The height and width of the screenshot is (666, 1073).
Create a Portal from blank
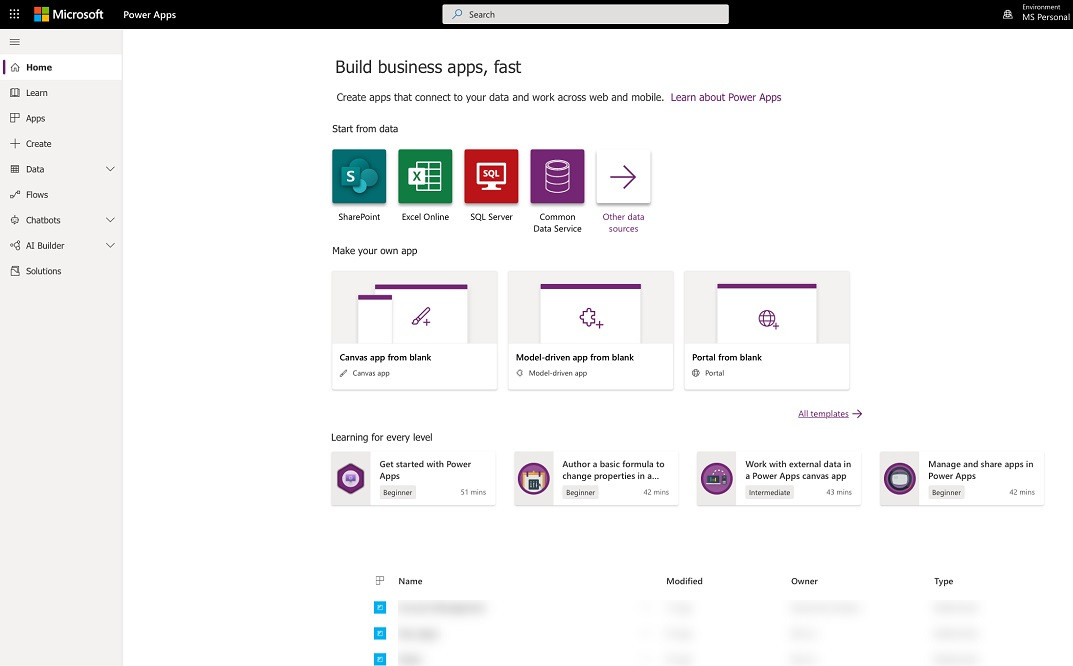coord(766,331)
